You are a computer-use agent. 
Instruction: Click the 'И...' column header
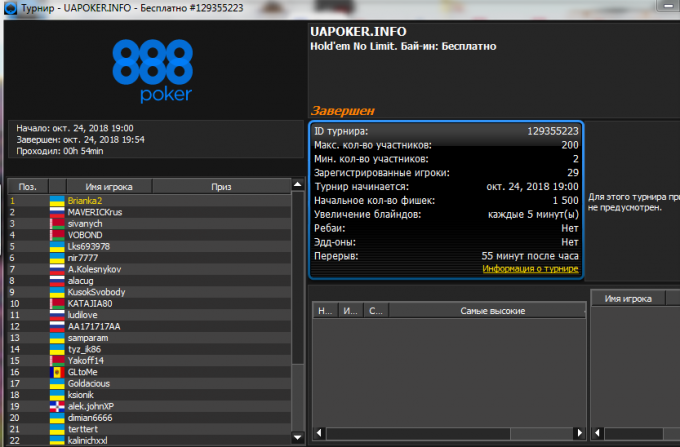350,311
